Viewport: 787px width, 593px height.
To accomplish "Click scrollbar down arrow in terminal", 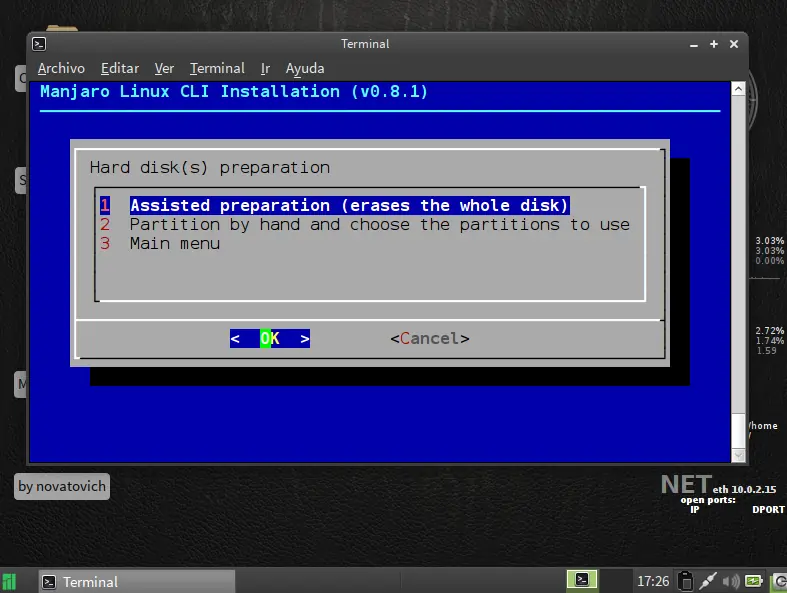I will point(738,455).
